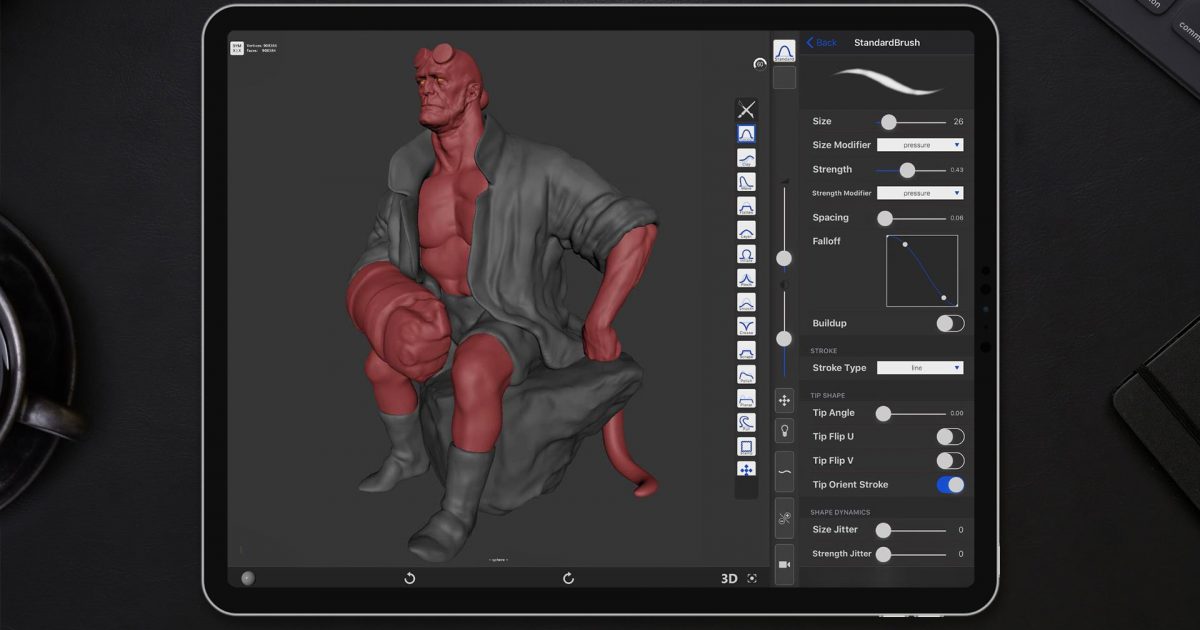Select the Clay brush icon
Screen dimensions: 1200x630
(746, 158)
